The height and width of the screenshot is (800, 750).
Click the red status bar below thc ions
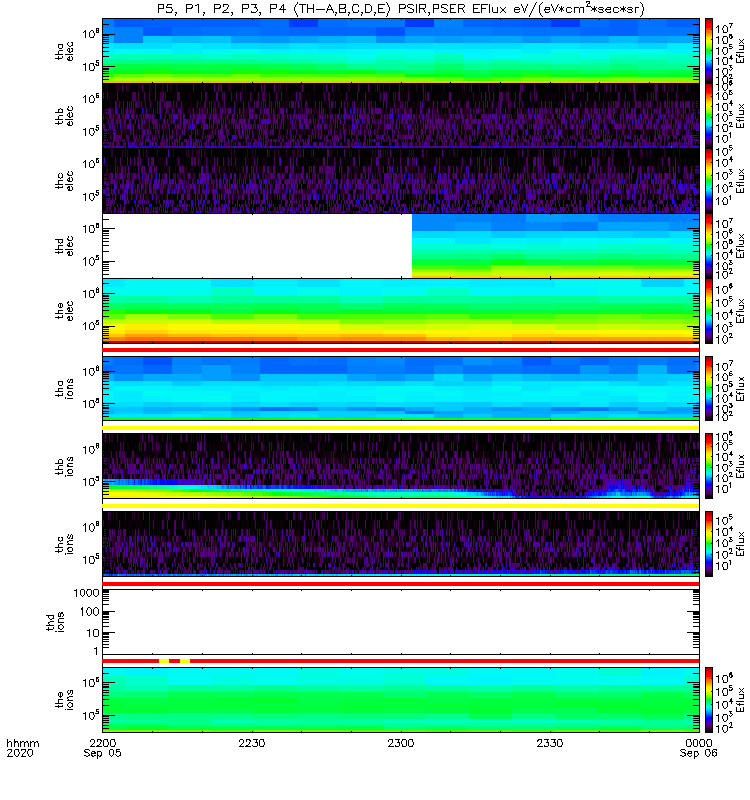pos(401,583)
